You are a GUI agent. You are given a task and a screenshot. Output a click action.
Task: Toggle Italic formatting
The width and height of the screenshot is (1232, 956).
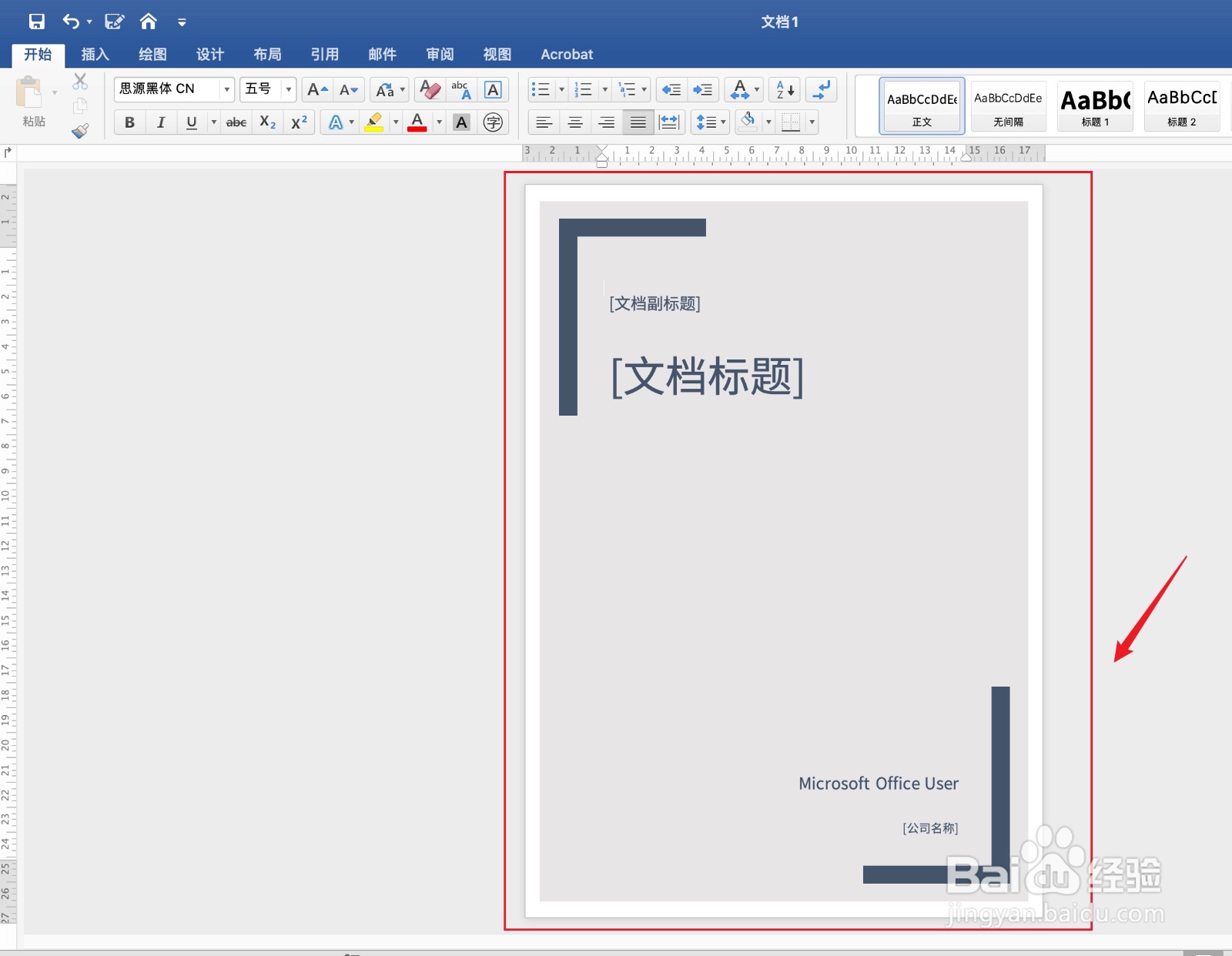pyautogui.click(x=160, y=122)
